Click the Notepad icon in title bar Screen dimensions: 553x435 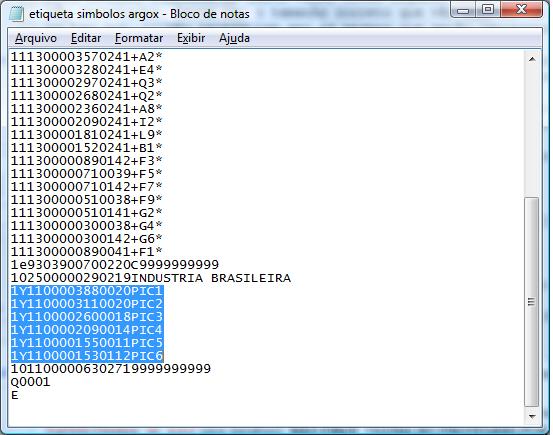(x=16, y=14)
